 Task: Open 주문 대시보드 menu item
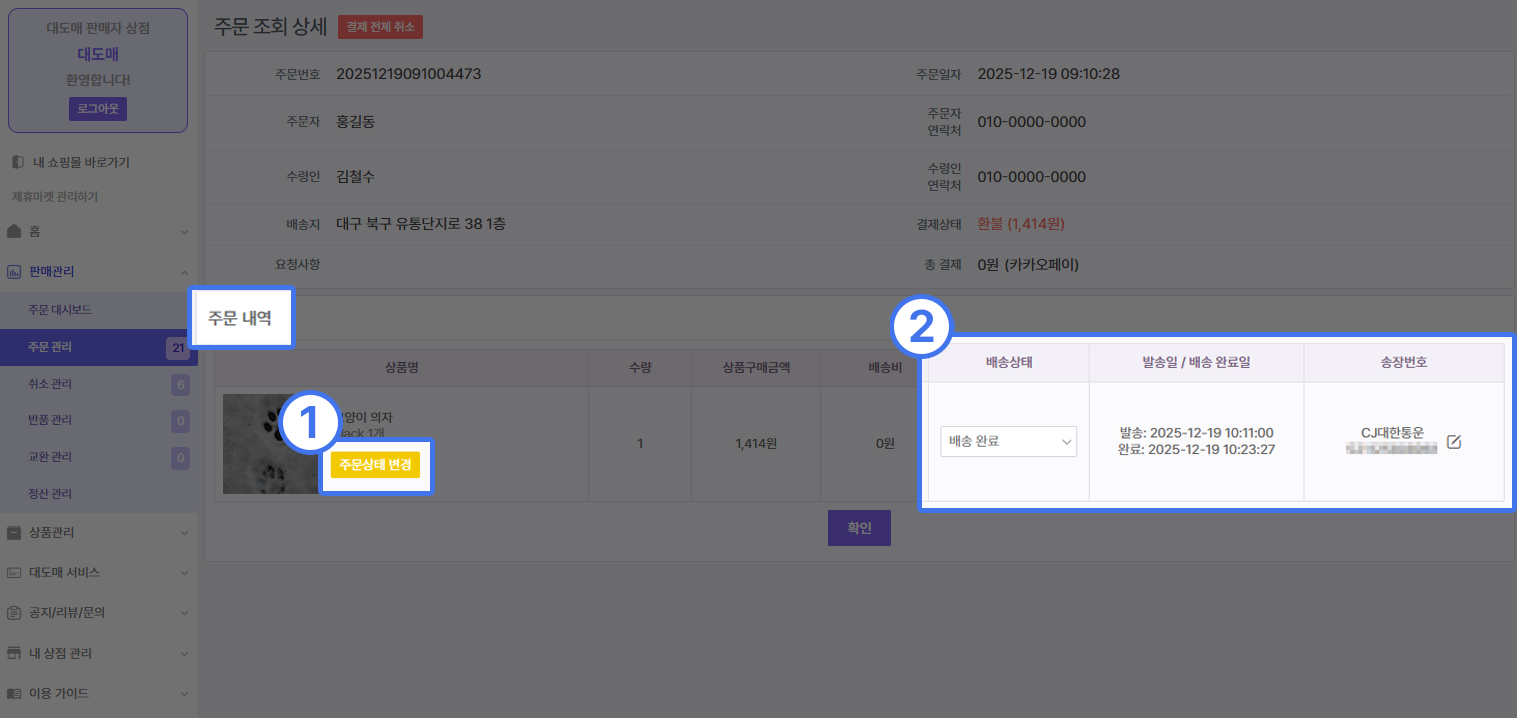pyautogui.click(x=60, y=310)
